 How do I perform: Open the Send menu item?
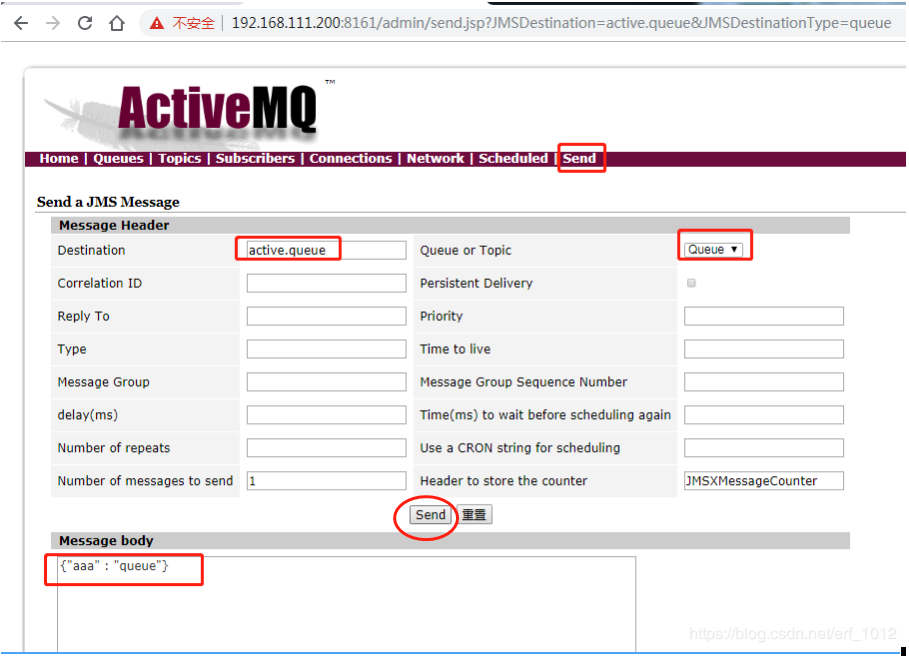579,158
